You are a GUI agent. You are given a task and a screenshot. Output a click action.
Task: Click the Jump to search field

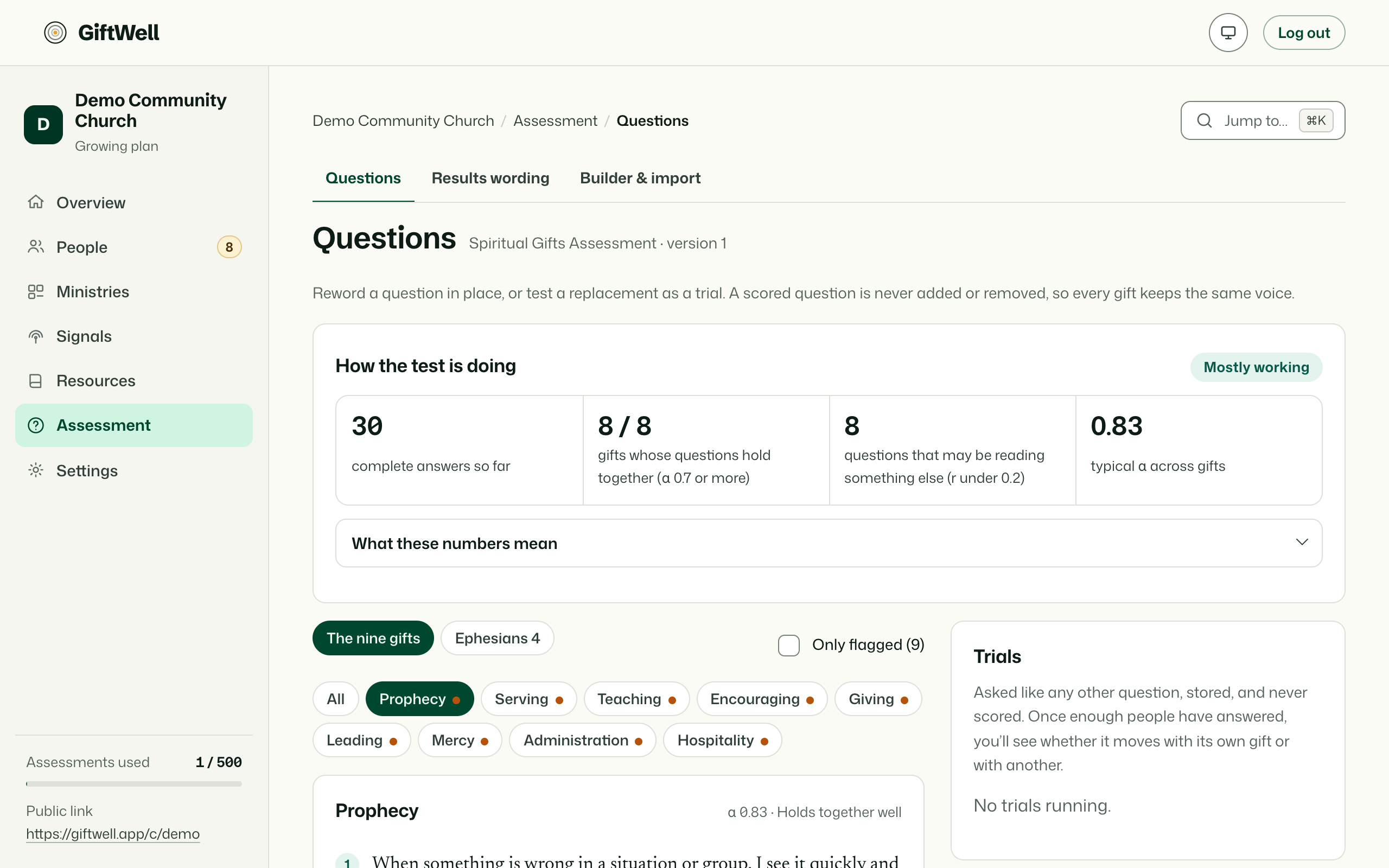1263,120
